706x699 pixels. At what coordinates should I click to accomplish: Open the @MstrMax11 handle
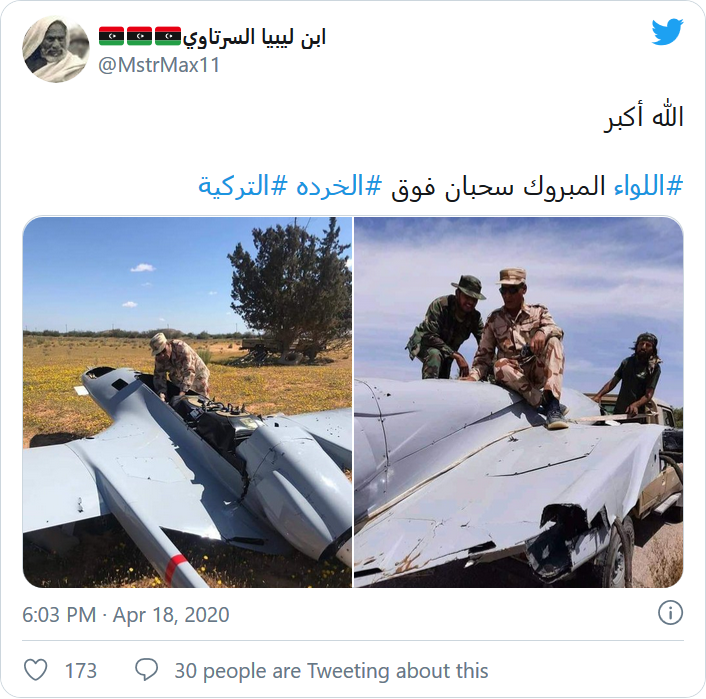click(x=159, y=65)
